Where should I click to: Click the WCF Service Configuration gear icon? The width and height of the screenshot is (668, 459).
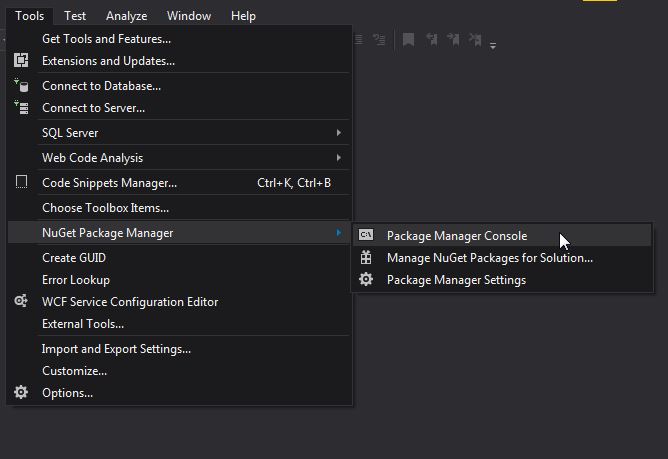point(21,301)
